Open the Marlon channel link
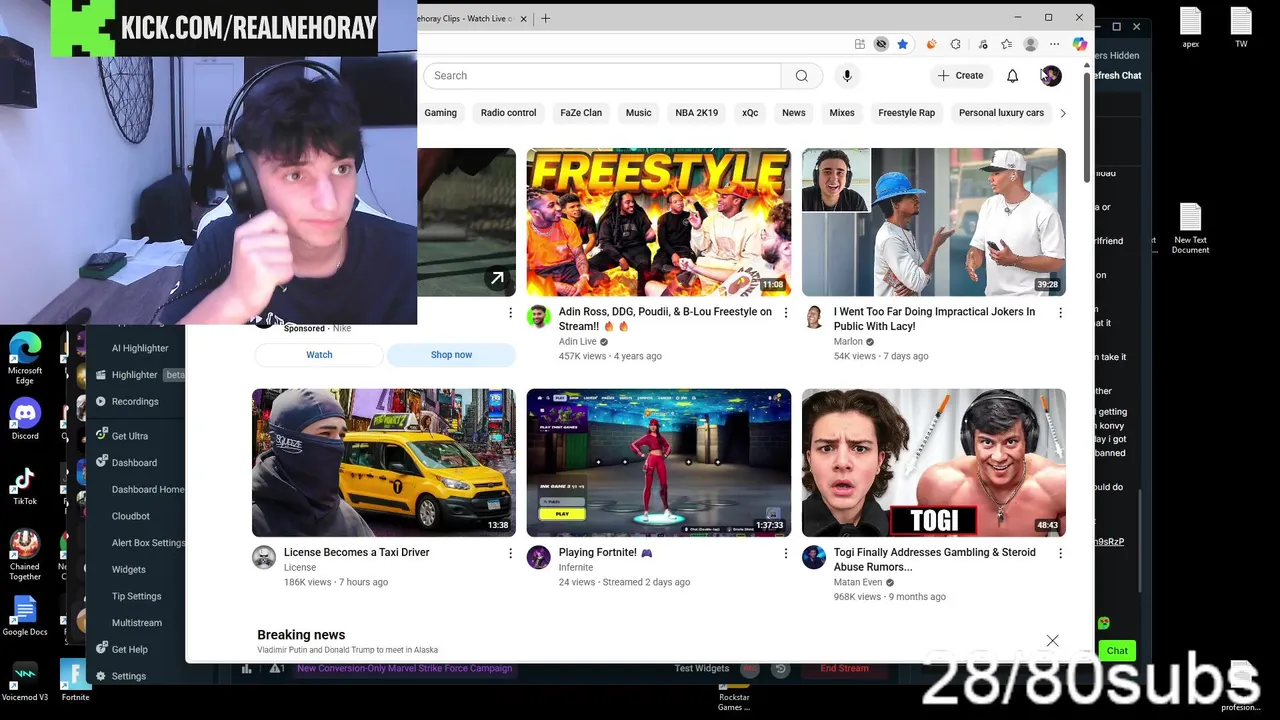 tap(848, 342)
